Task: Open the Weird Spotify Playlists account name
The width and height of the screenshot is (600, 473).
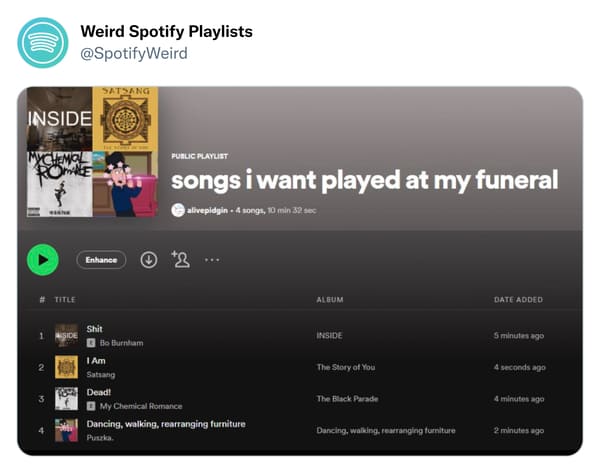Action: pyautogui.click(x=166, y=31)
